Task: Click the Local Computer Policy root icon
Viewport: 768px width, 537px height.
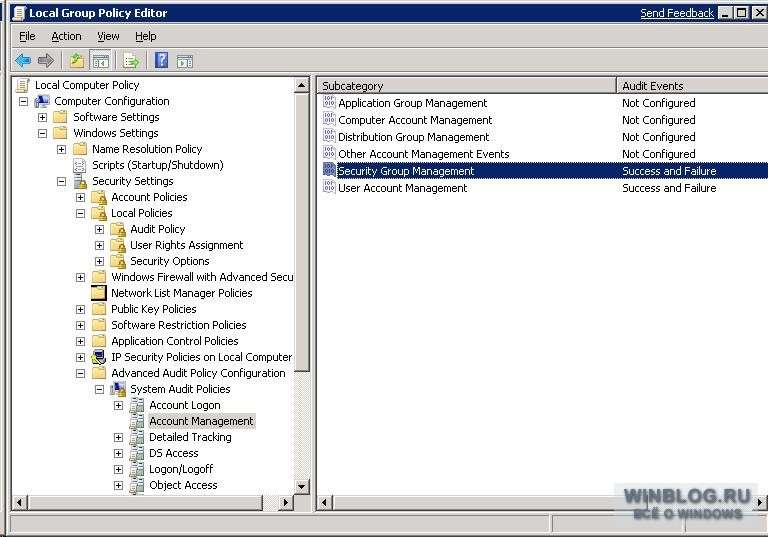Action: (x=23, y=85)
